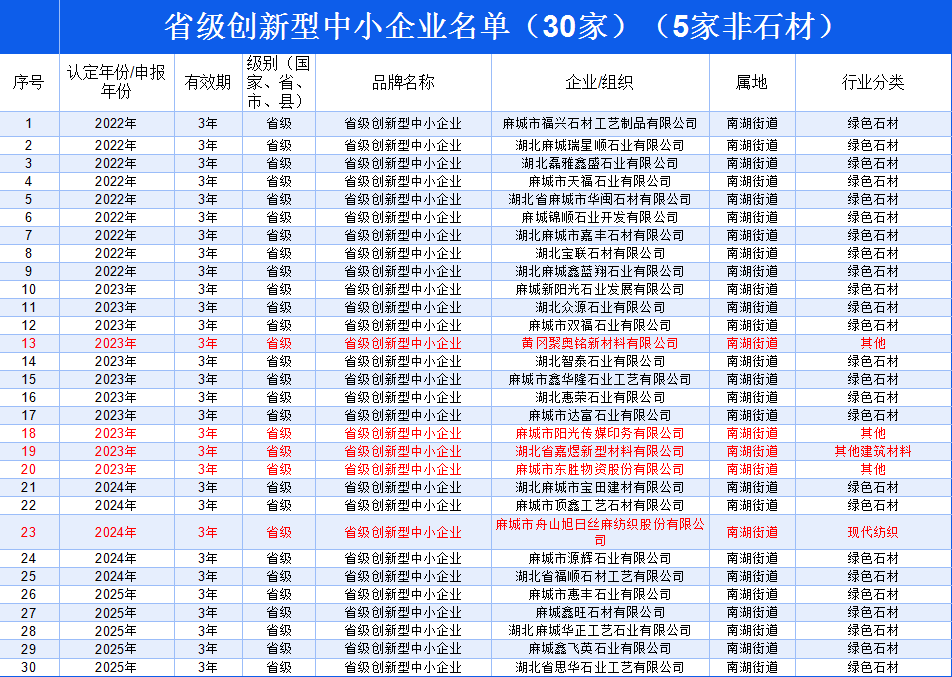Screen dimensions: 952x677
Task: Select 2023年 cell in row 10
Action: pos(117,290)
